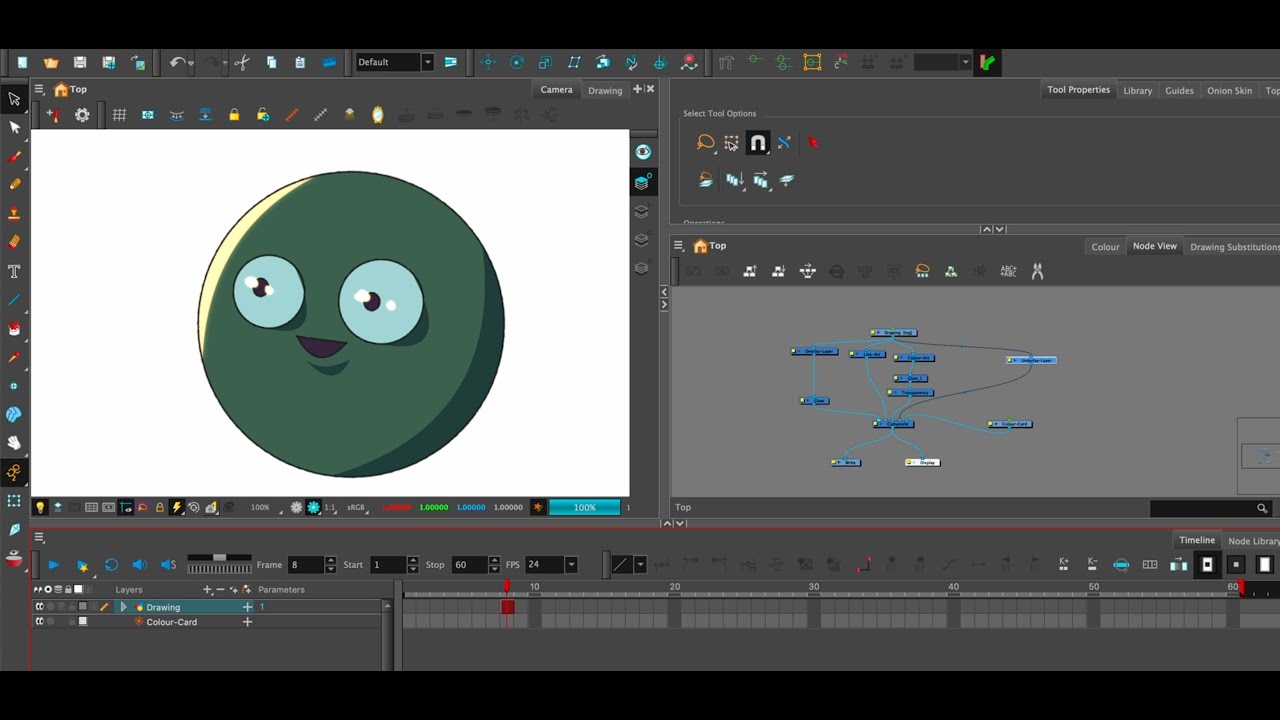Toggle Loop playback in Timeline

pos(111,565)
